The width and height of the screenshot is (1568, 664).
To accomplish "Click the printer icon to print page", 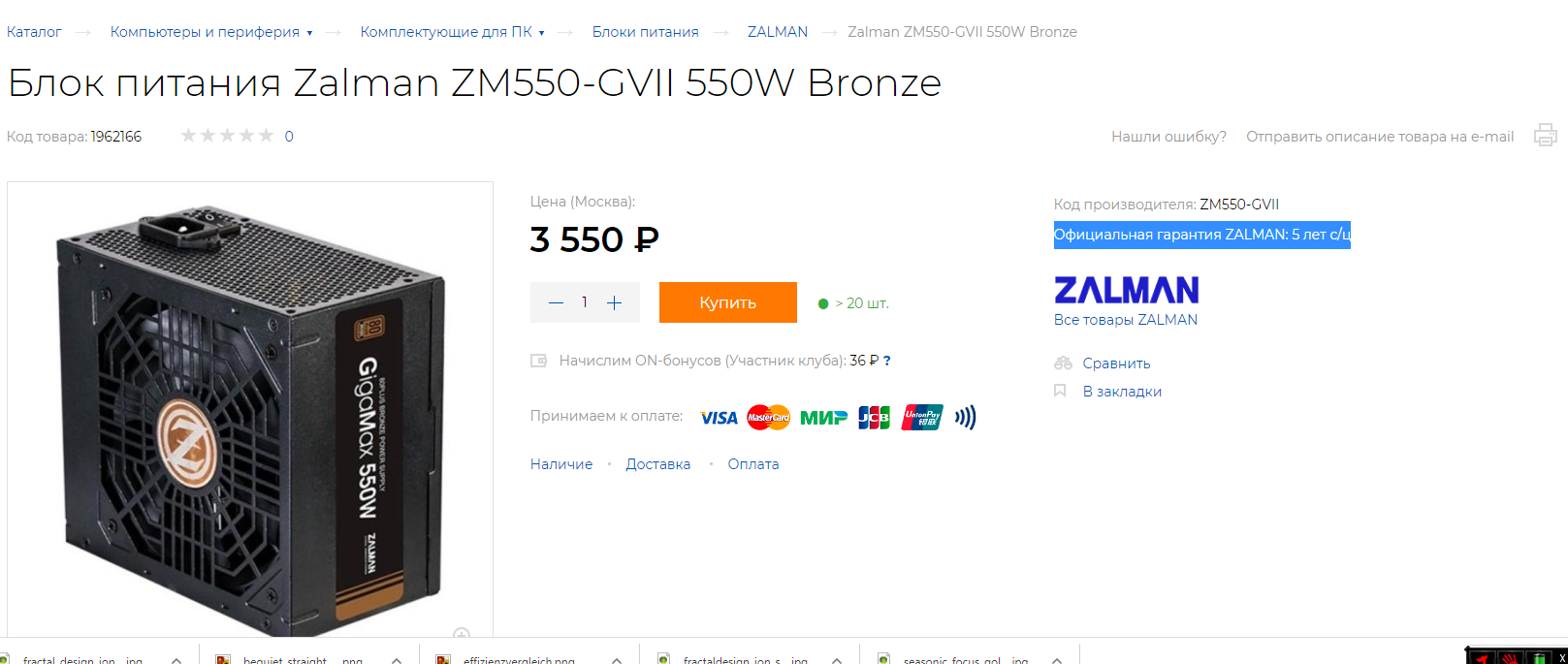I will 1545,135.
